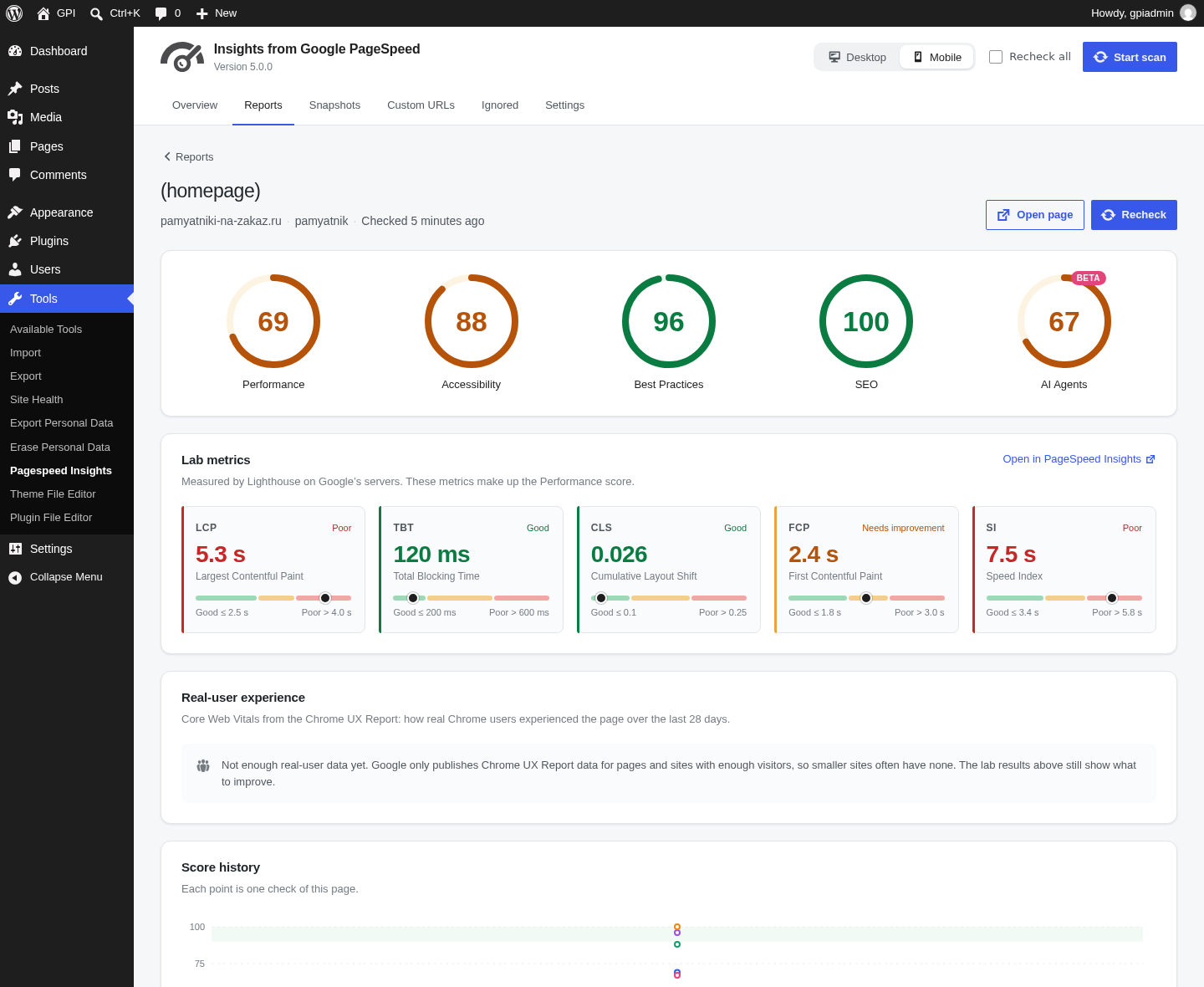Switch to Desktop device view
This screenshot has width=1204, height=987.
click(857, 57)
